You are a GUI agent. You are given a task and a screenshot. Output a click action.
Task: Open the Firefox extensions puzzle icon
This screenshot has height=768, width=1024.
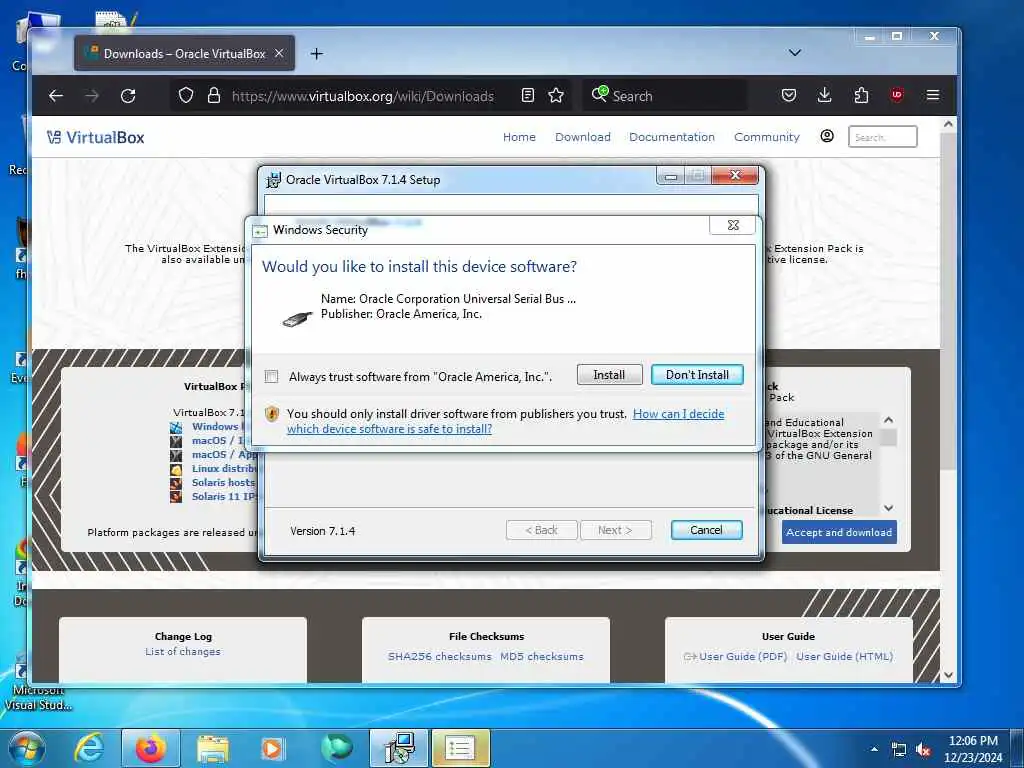click(861, 96)
